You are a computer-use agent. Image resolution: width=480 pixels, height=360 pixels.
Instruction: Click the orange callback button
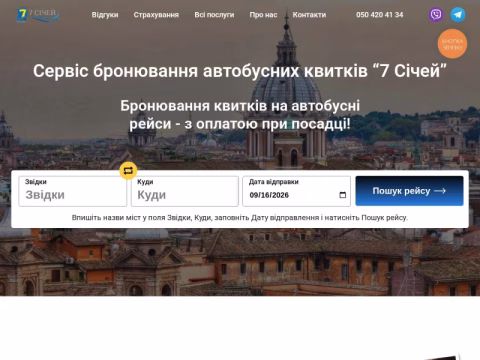452,44
